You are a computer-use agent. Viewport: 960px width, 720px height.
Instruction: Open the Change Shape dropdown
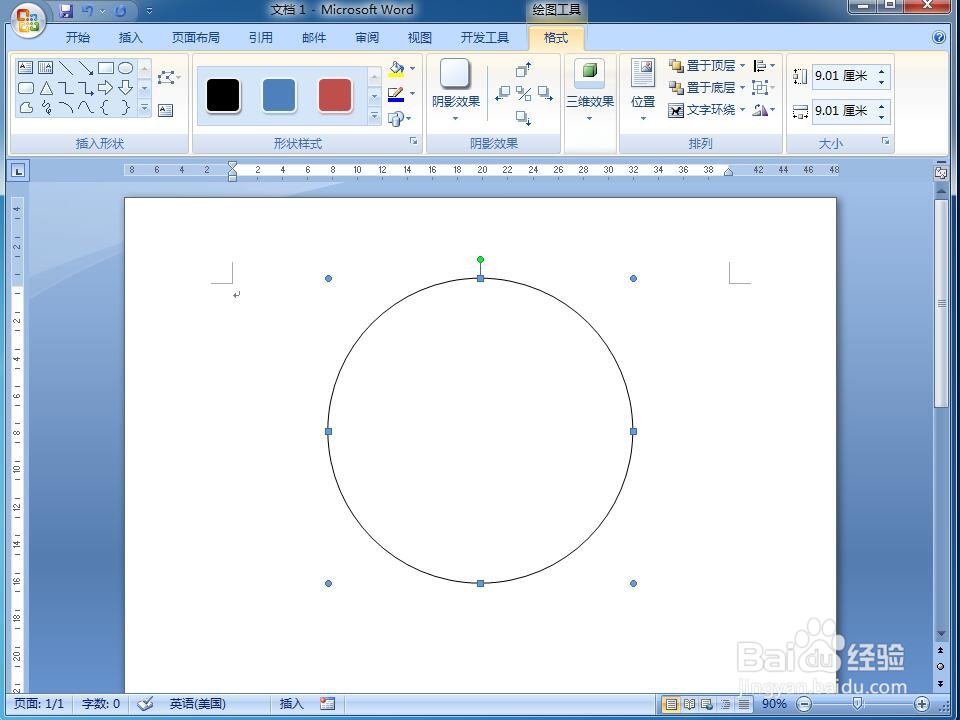click(400, 118)
